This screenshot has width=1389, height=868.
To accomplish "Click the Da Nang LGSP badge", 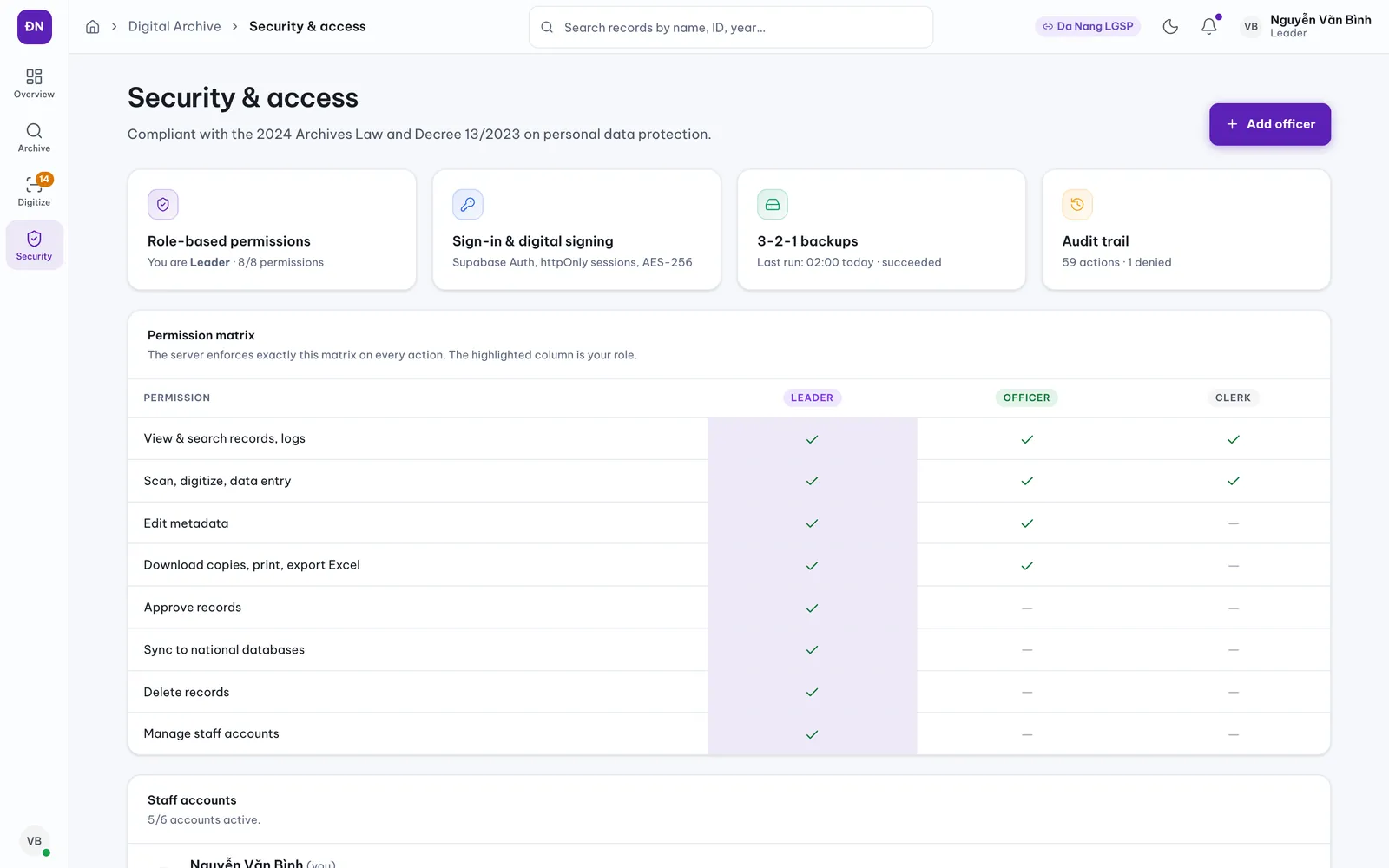I will (1088, 27).
